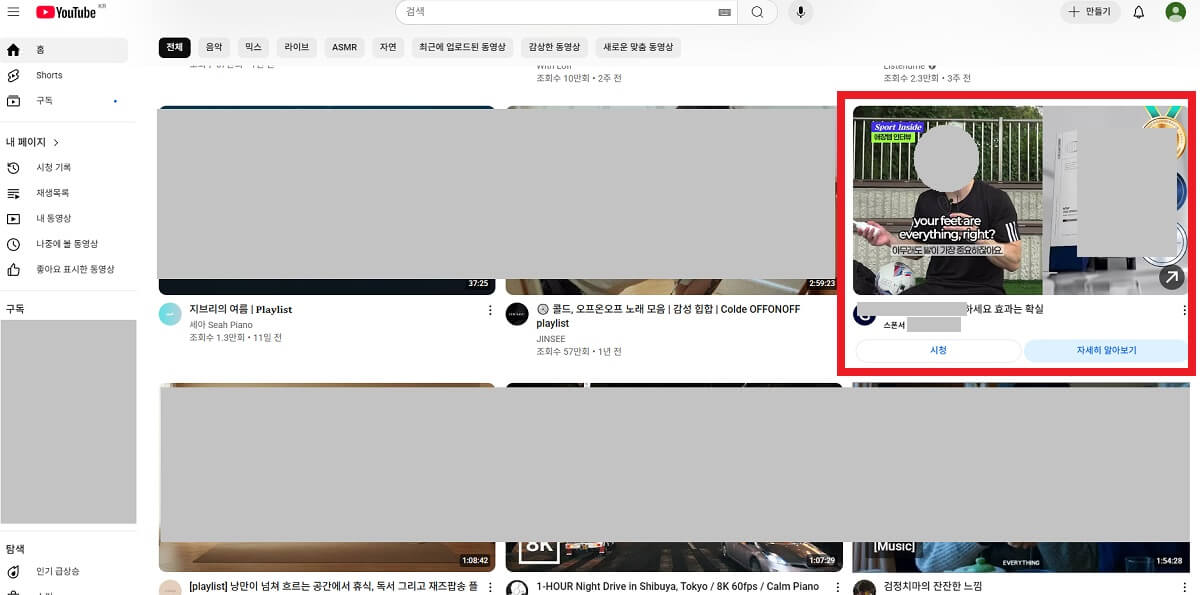Click the 구독 (subscriptions) sidebar icon
This screenshot has height=595, width=1200.
click(x=12, y=100)
